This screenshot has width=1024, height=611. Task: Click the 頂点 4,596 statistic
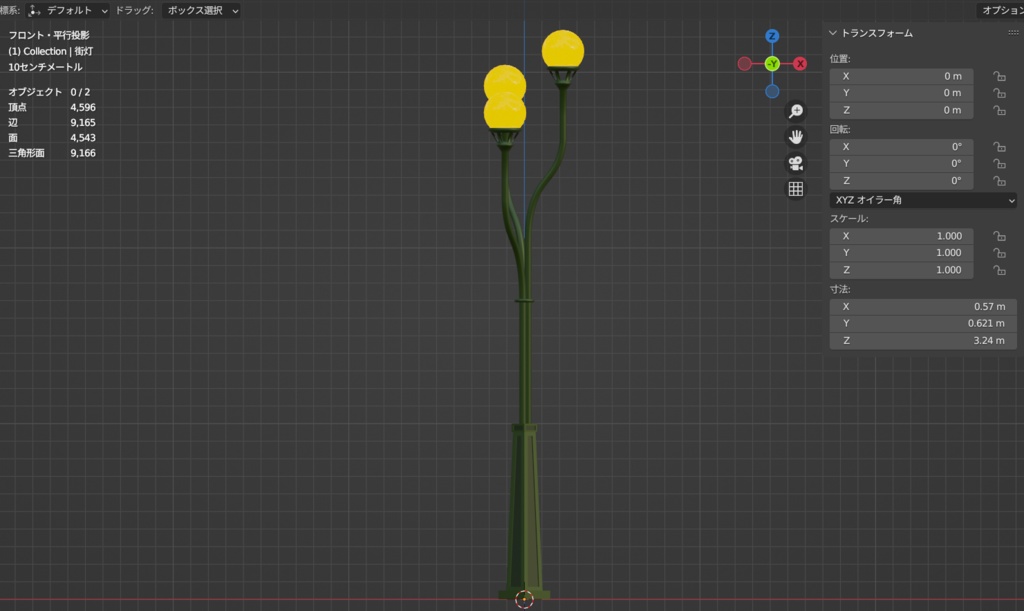(52, 107)
